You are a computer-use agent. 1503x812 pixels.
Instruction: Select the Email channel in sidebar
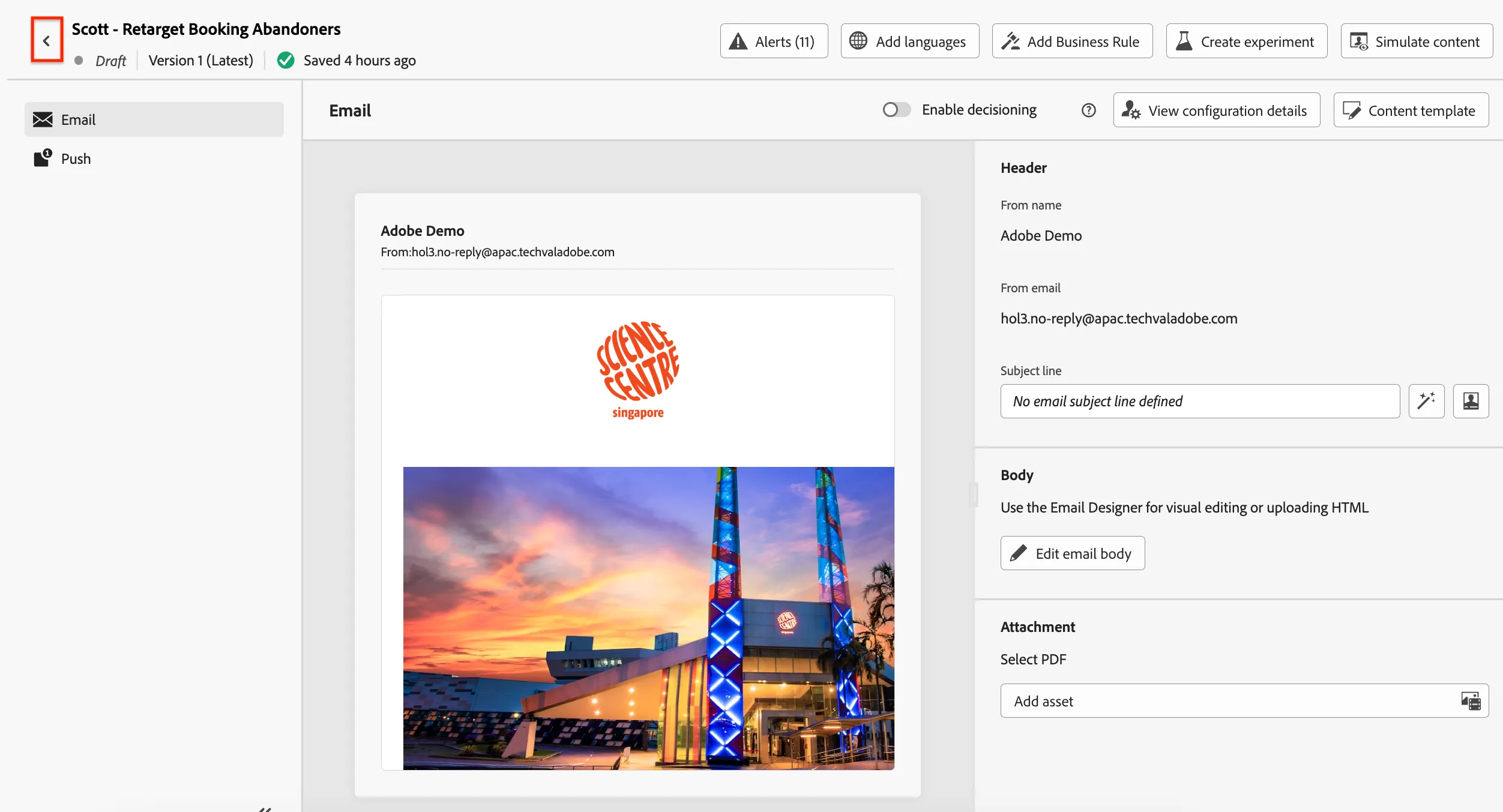(x=154, y=119)
